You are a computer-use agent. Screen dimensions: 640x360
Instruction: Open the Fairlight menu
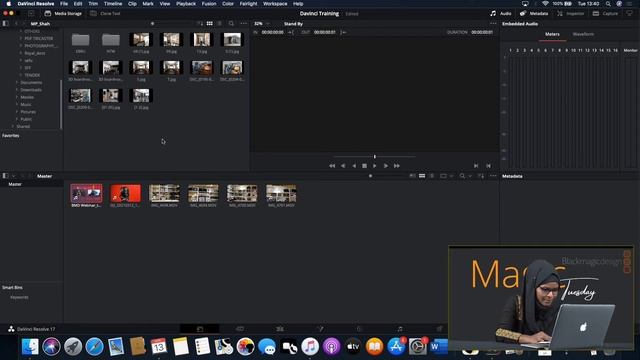(248, 4)
